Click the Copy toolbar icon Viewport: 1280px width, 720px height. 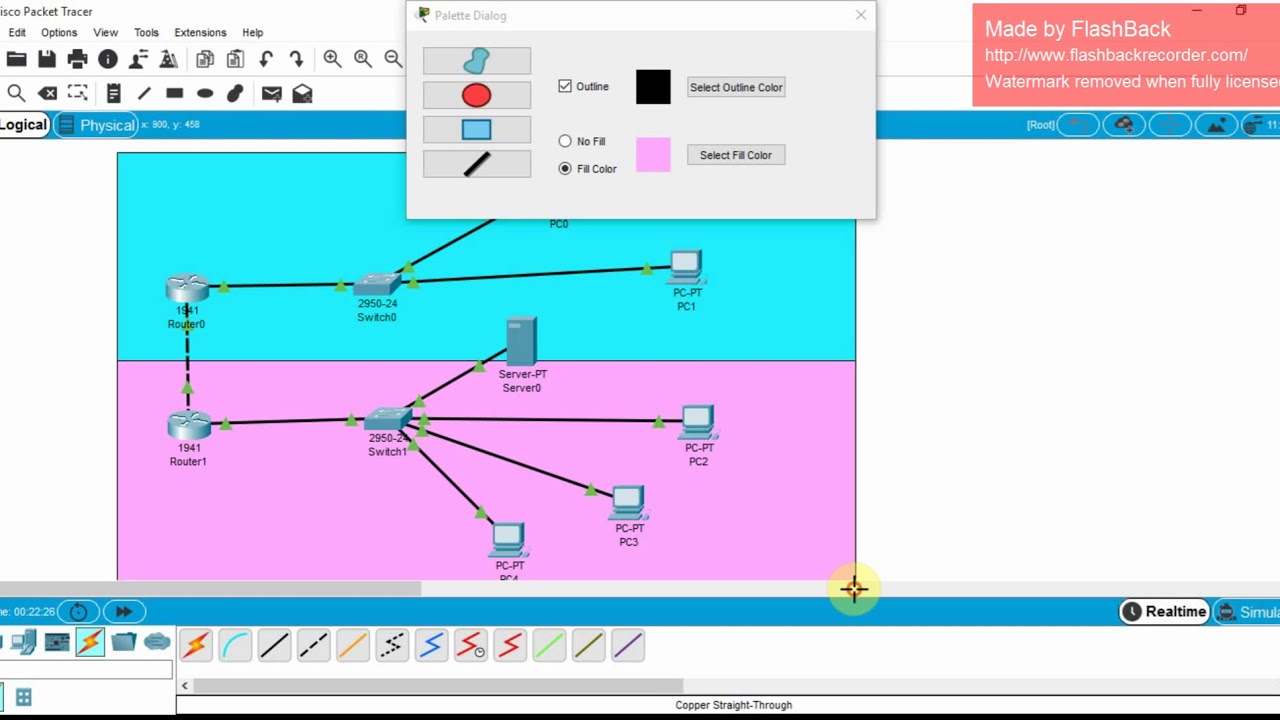tap(204, 59)
